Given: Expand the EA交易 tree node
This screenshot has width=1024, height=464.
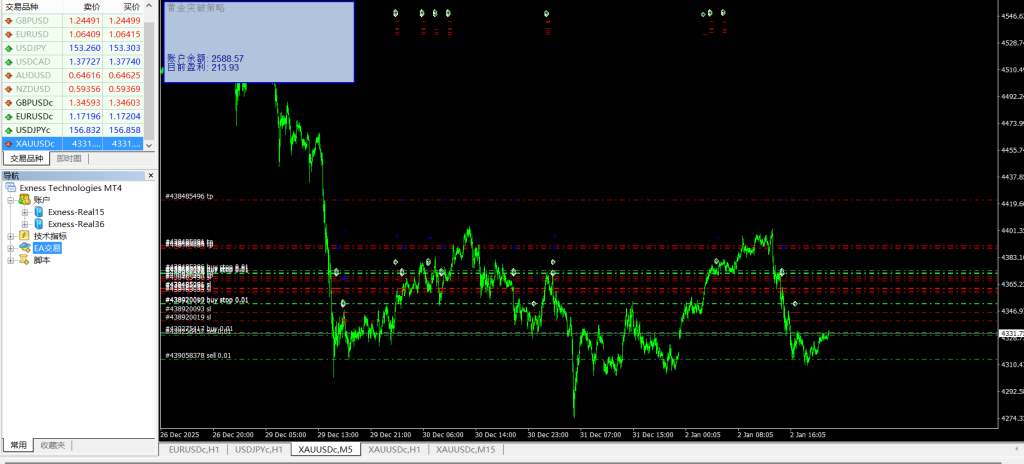Looking at the screenshot, I should click(10, 248).
